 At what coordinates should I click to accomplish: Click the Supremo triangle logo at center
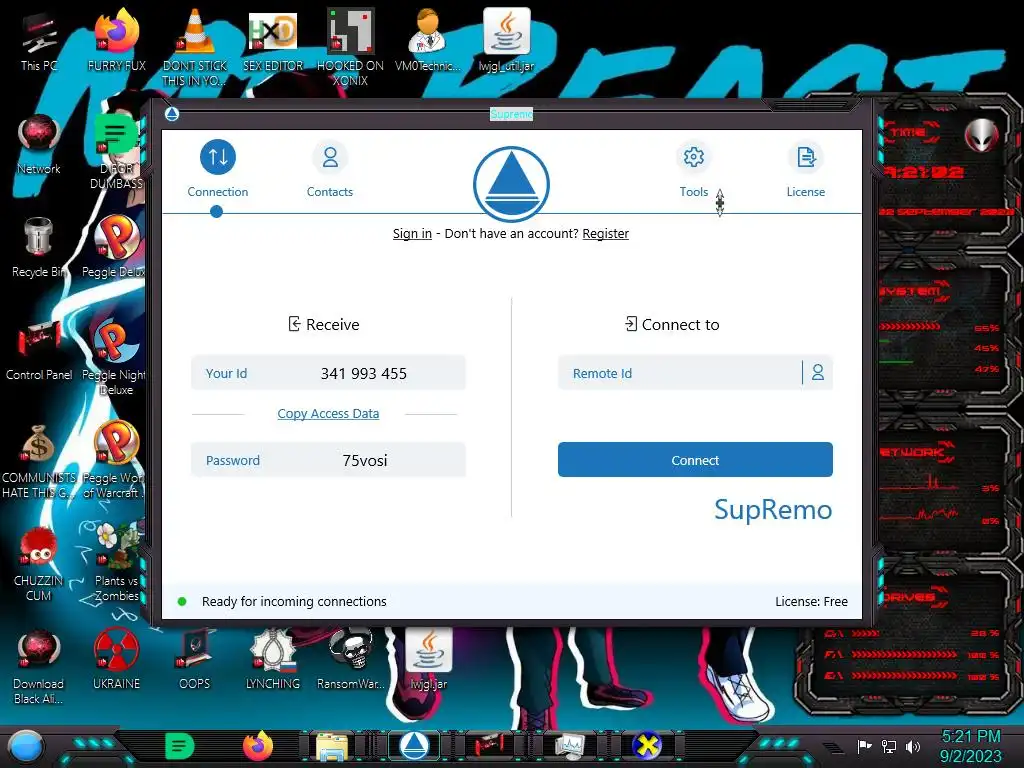point(511,184)
